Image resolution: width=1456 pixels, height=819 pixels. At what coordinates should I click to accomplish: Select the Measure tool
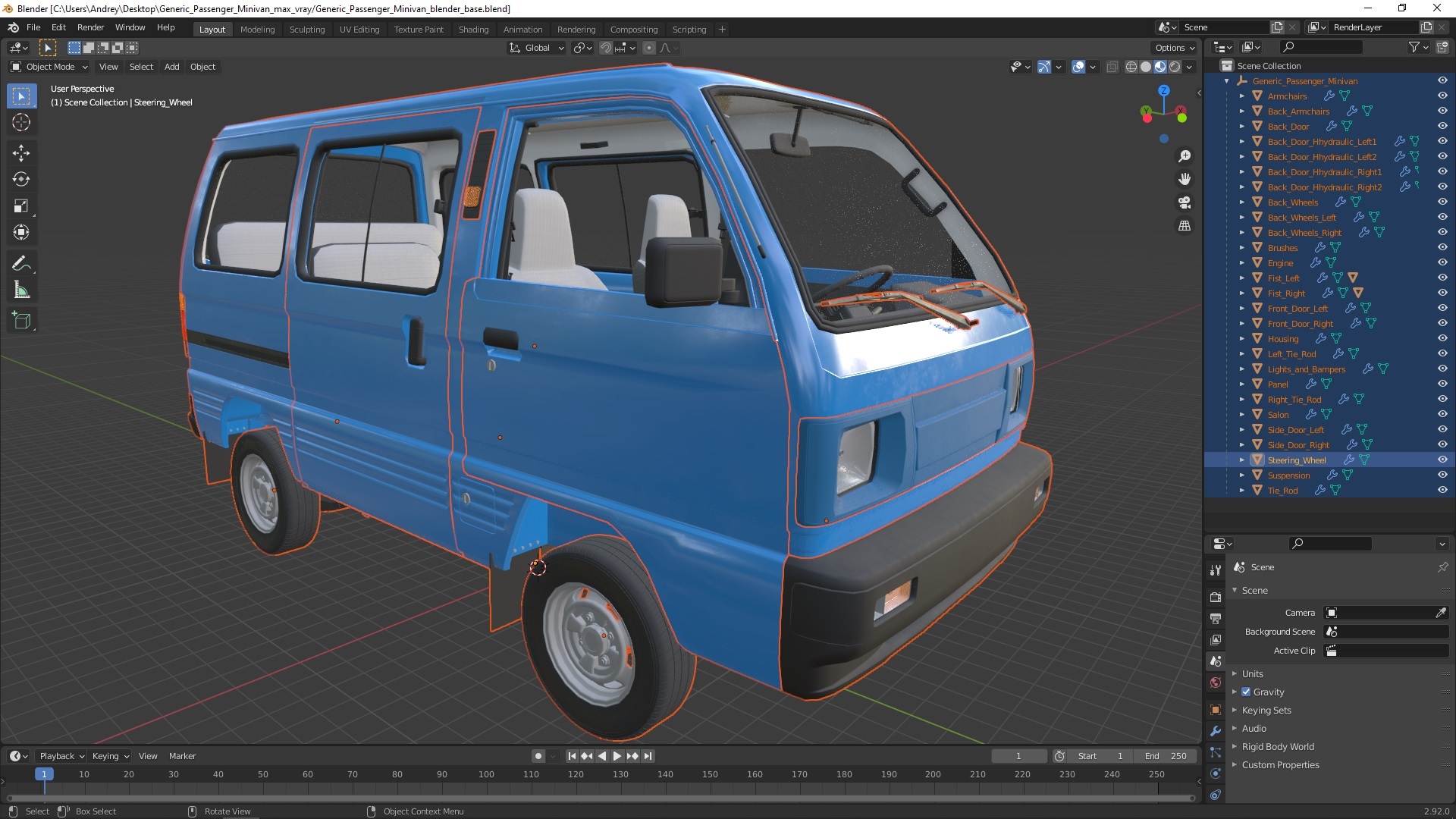pos(21,290)
